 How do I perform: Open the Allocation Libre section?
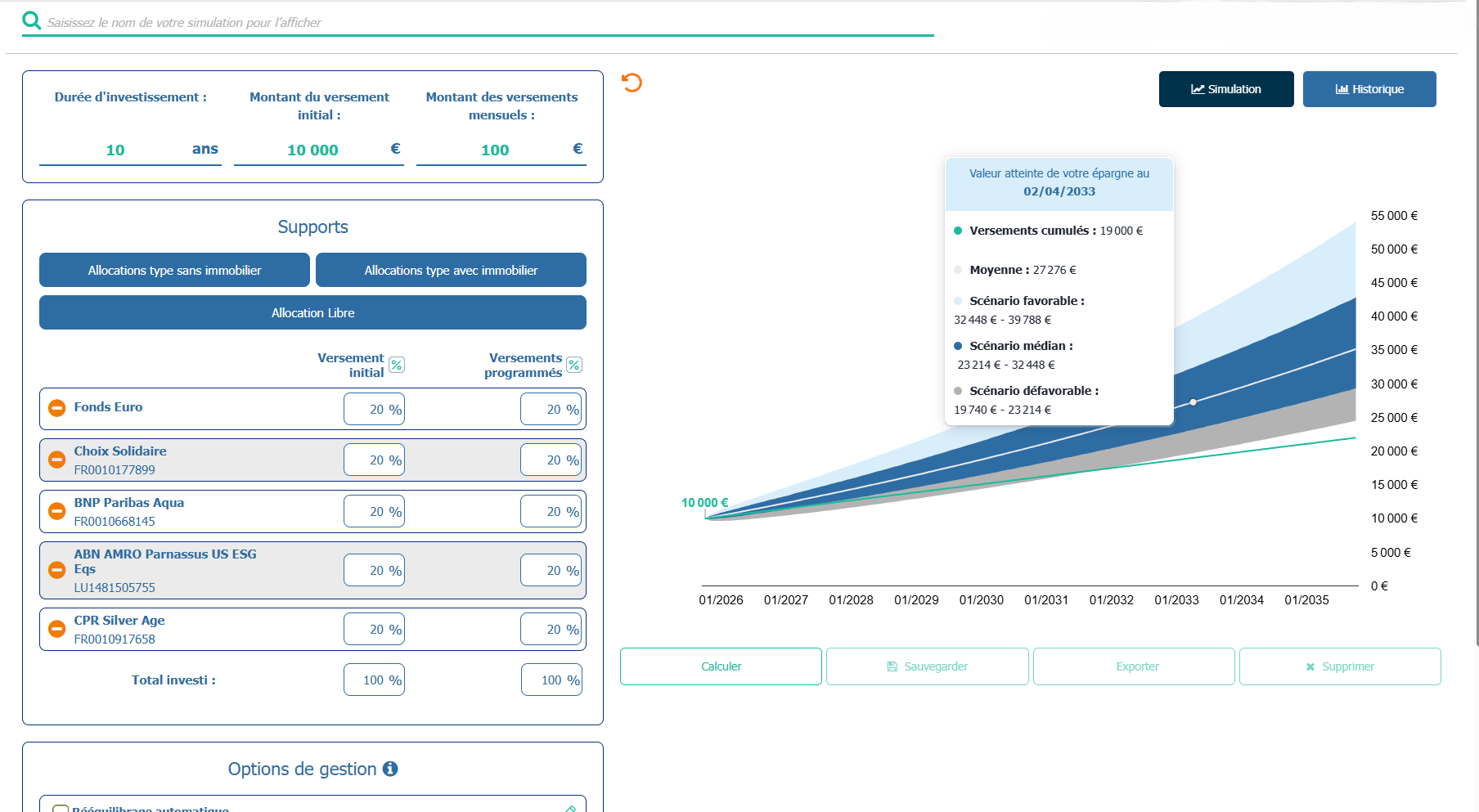point(312,312)
